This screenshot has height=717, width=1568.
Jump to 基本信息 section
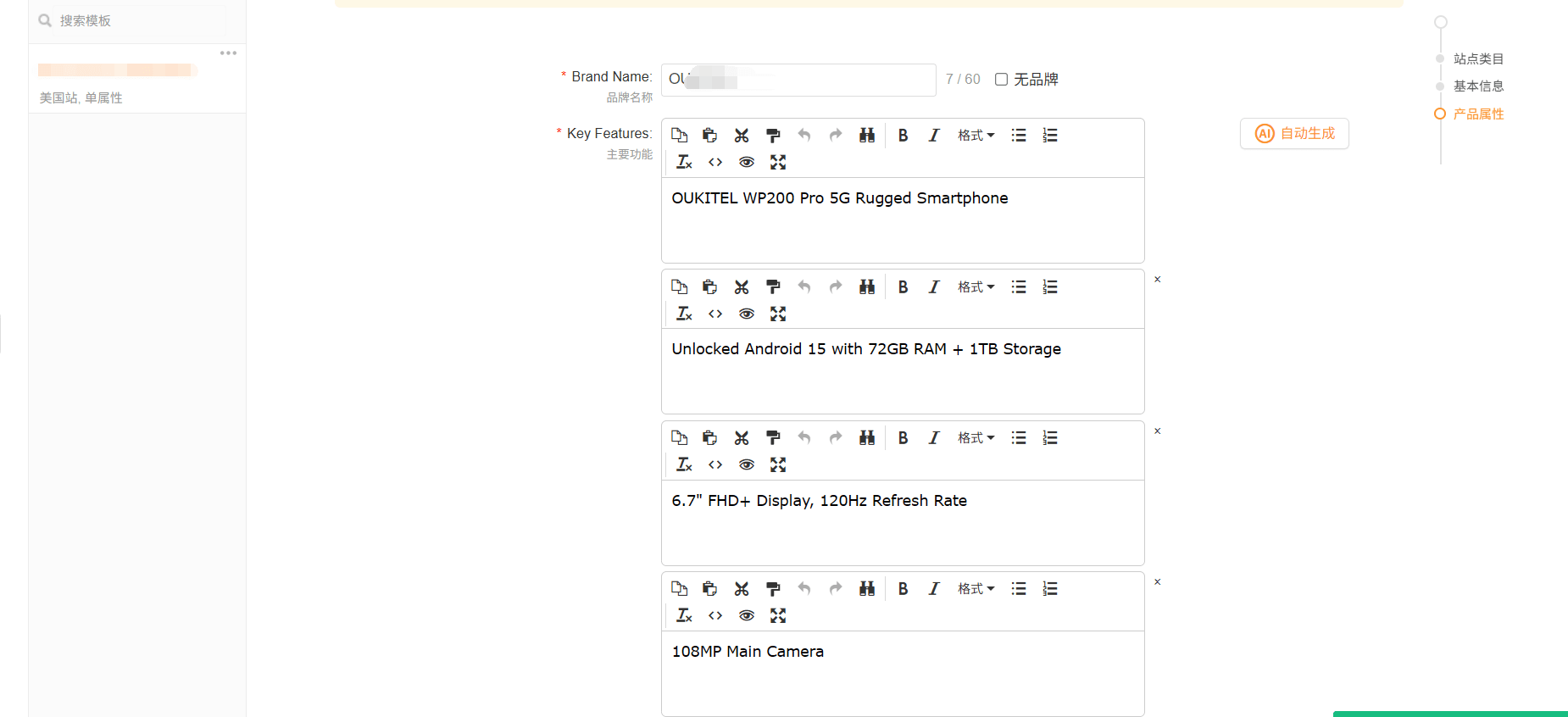1478,86
